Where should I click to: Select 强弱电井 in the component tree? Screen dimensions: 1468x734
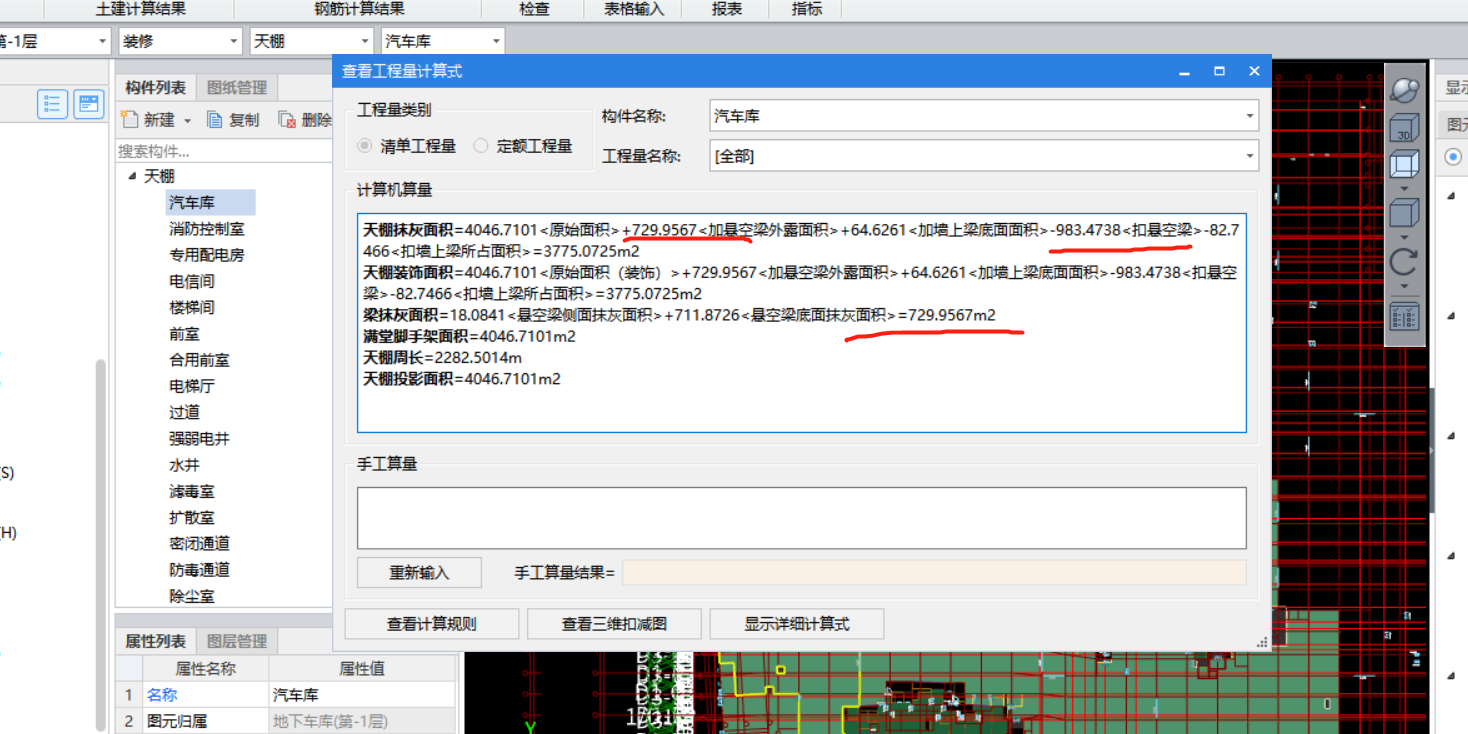coord(200,438)
